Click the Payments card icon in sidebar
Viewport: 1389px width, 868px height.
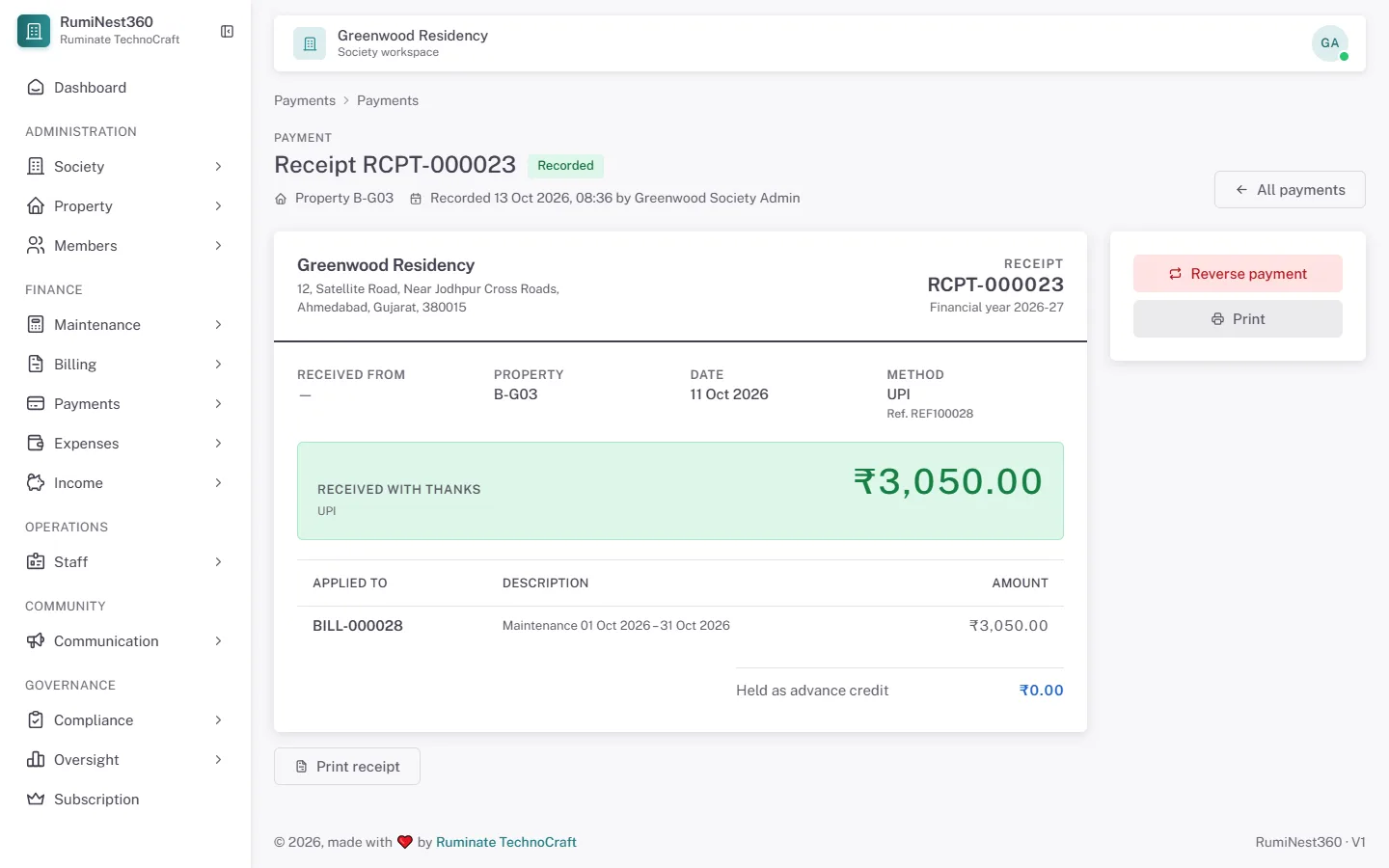tap(36, 404)
